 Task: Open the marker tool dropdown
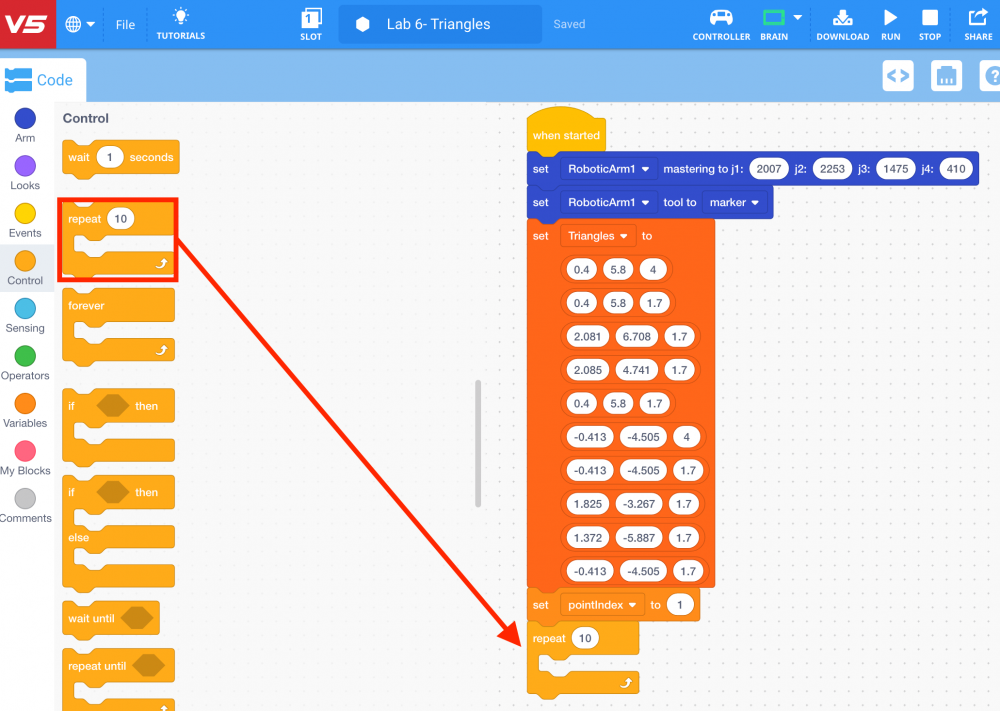coord(734,202)
